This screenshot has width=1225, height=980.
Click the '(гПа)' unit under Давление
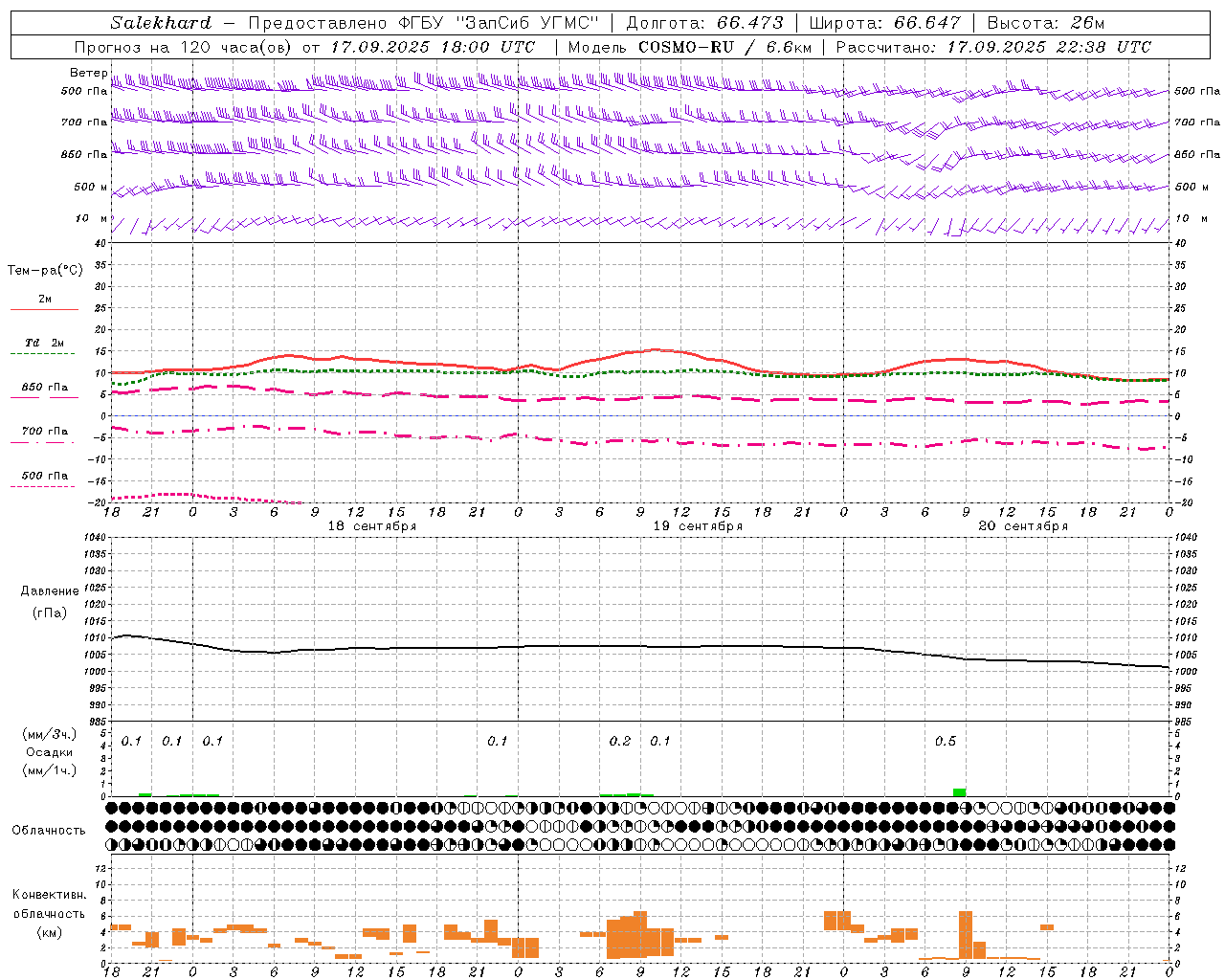pyautogui.click(x=50, y=613)
